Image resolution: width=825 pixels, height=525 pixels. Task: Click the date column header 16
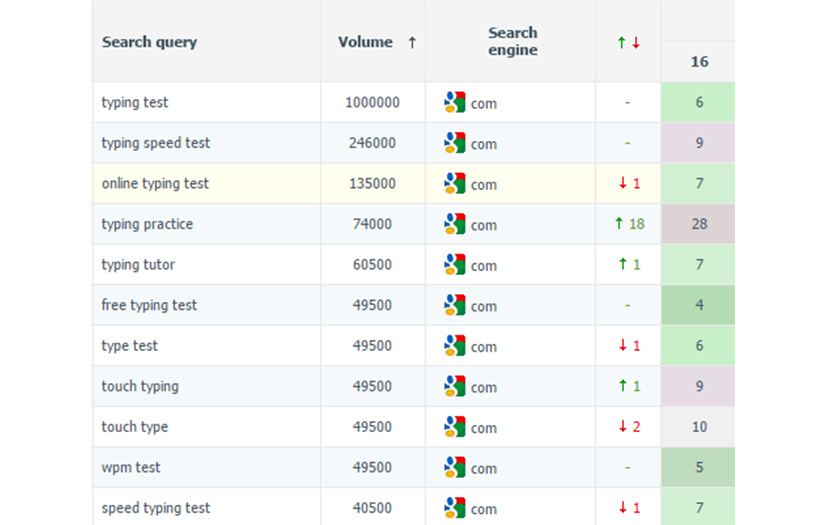pos(699,62)
